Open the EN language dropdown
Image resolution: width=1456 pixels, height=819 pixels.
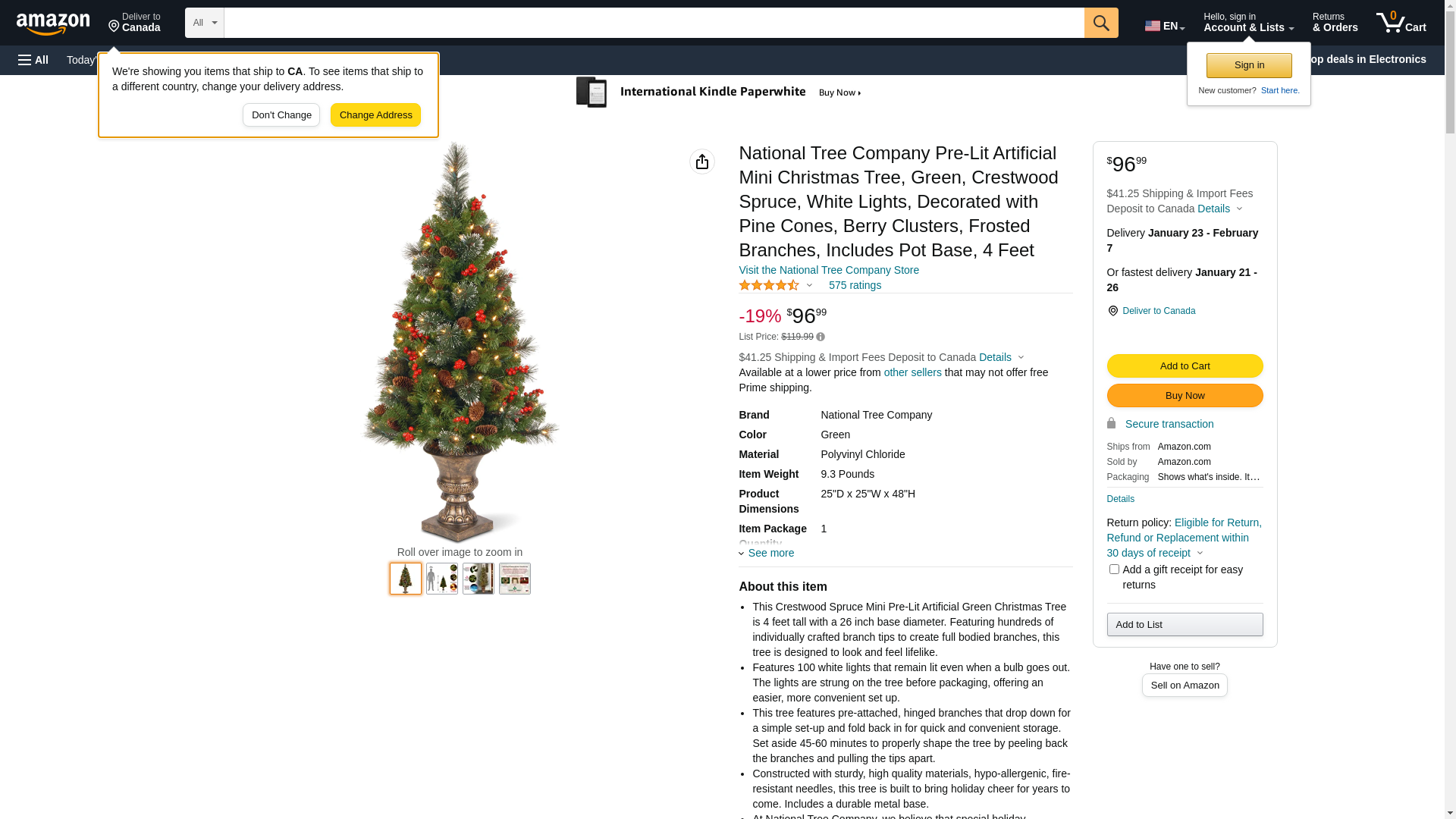1165,26
